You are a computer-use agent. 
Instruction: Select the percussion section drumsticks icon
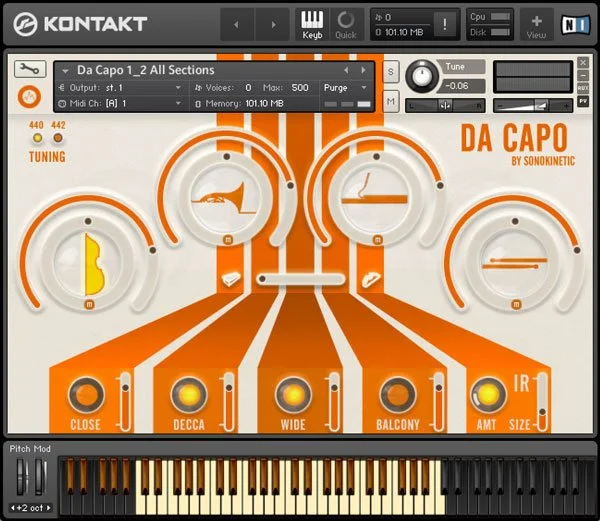pyautogui.click(x=514, y=263)
